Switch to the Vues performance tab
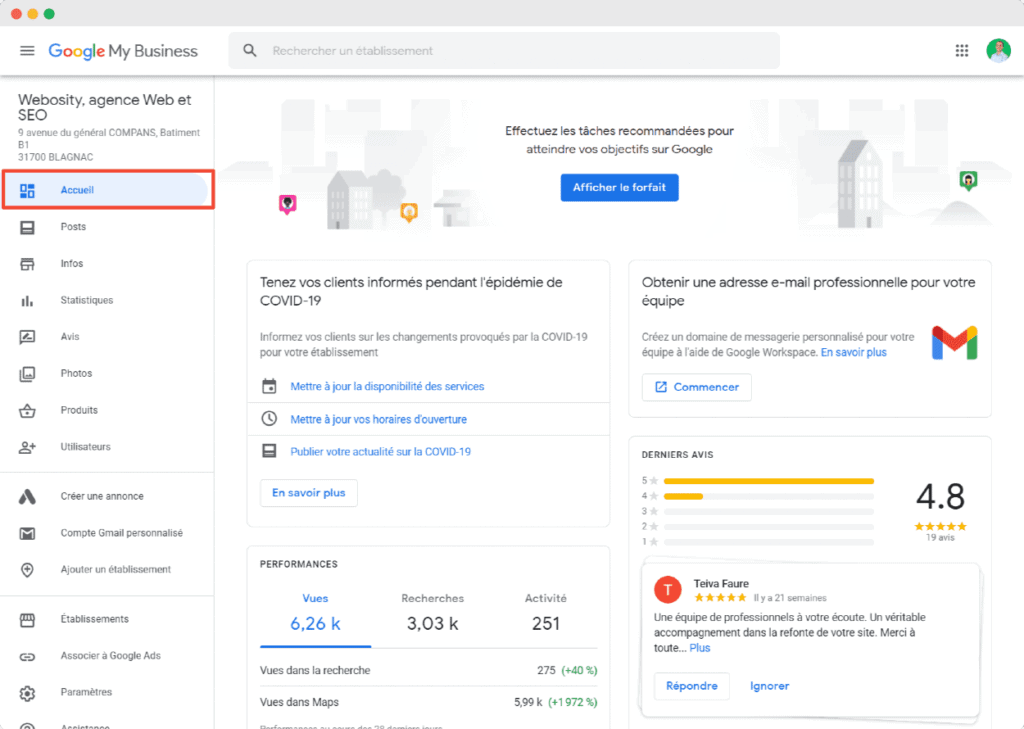1024x729 pixels. click(315, 612)
